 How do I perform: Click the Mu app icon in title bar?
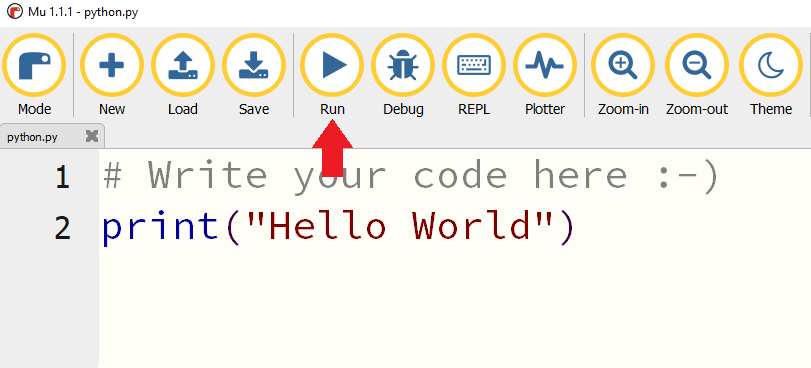[x=14, y=11]
